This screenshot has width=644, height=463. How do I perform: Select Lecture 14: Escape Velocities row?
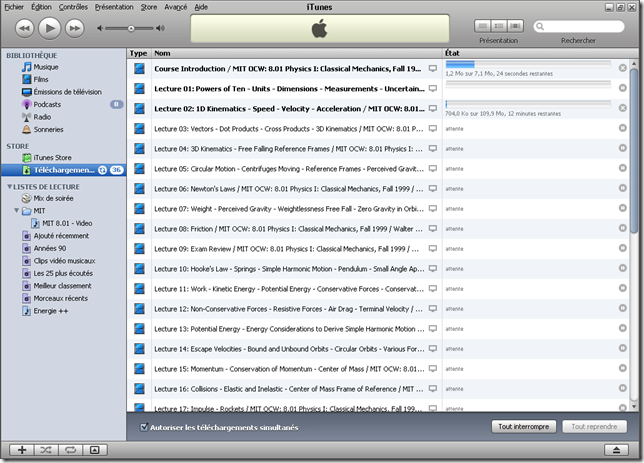tap(378, 349)
